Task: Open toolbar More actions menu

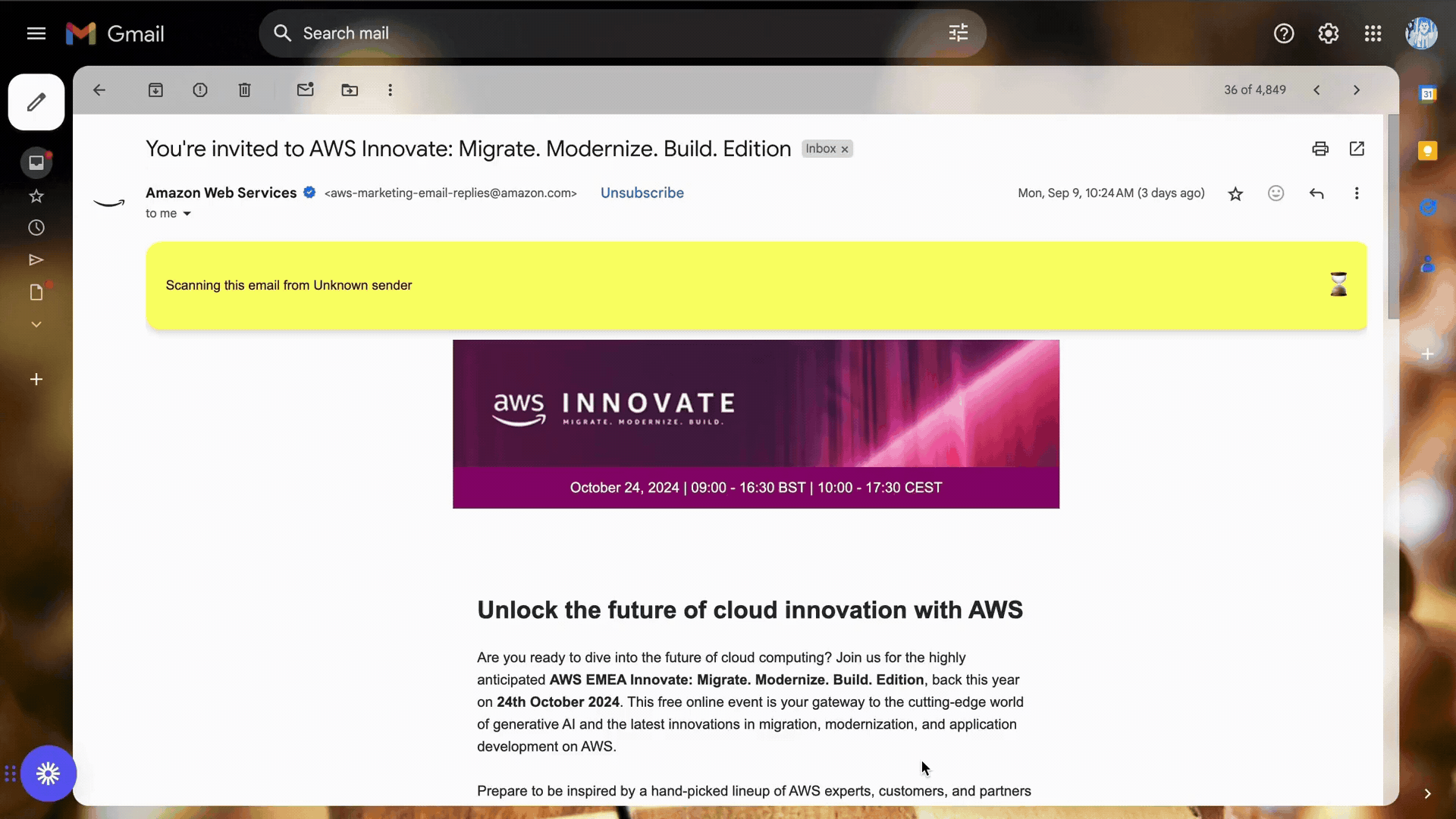Action: pos(391,90)
